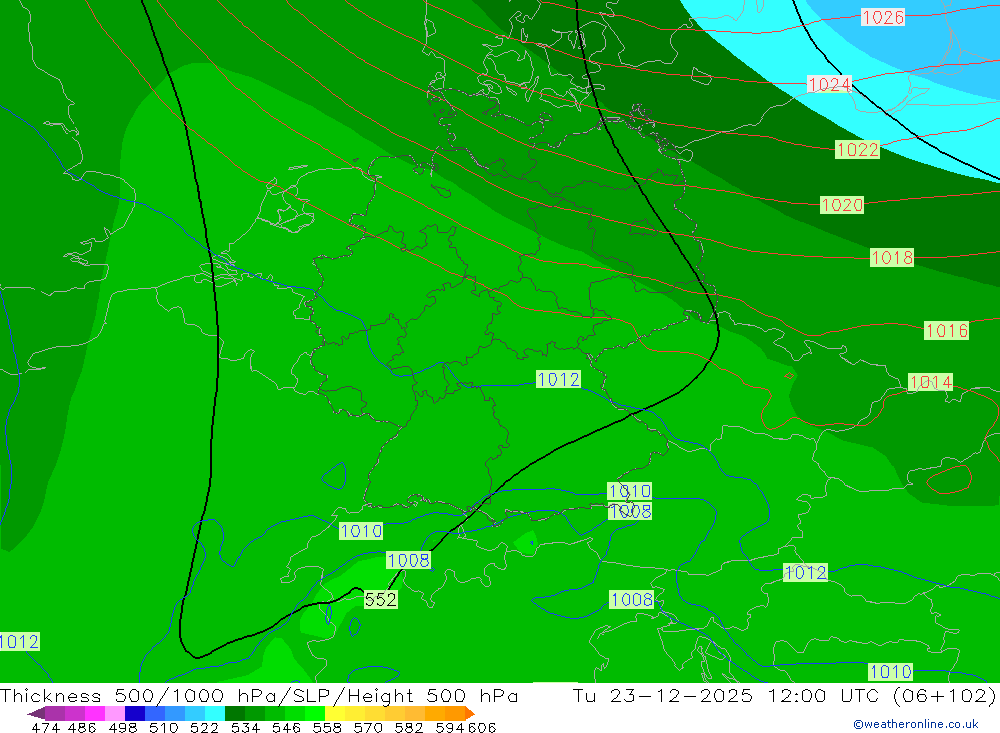Pick the pure yellow legend swatch

[335, 713]
